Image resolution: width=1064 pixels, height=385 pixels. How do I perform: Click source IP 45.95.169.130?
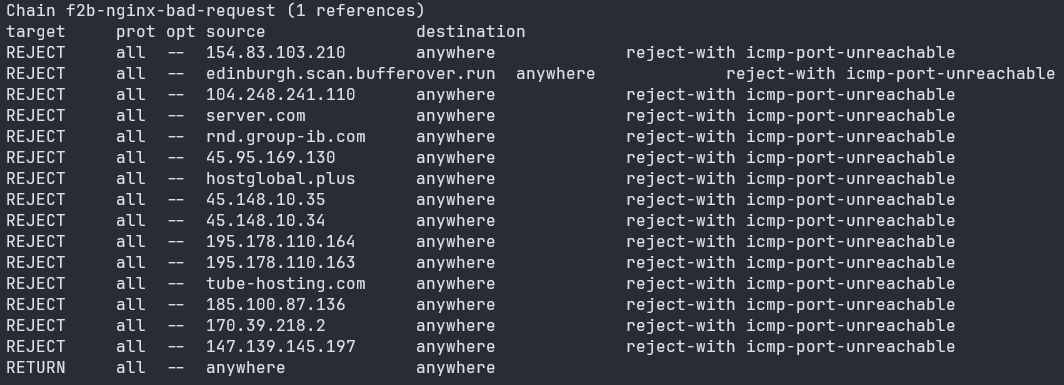point(271,158)
